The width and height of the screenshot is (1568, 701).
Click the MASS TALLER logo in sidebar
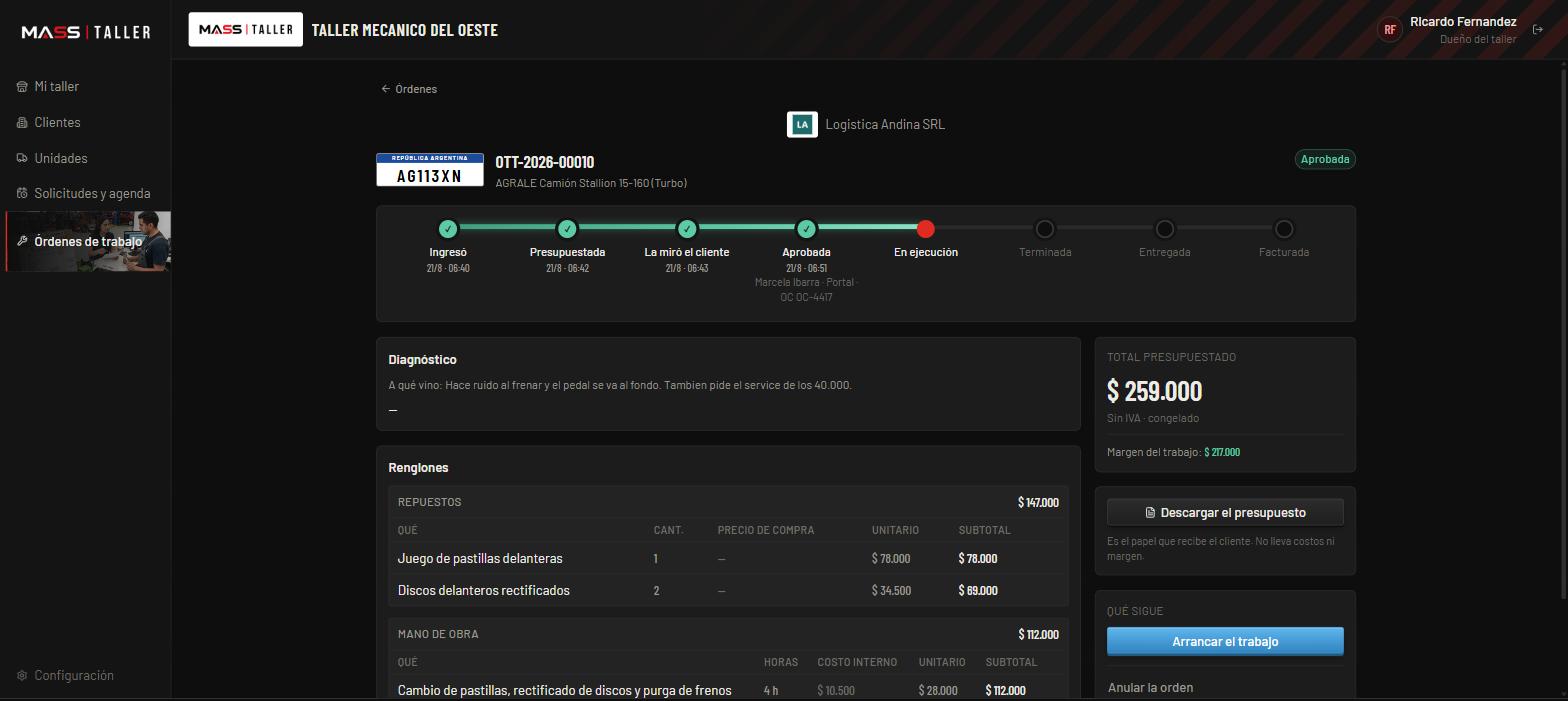pos(86,32)
